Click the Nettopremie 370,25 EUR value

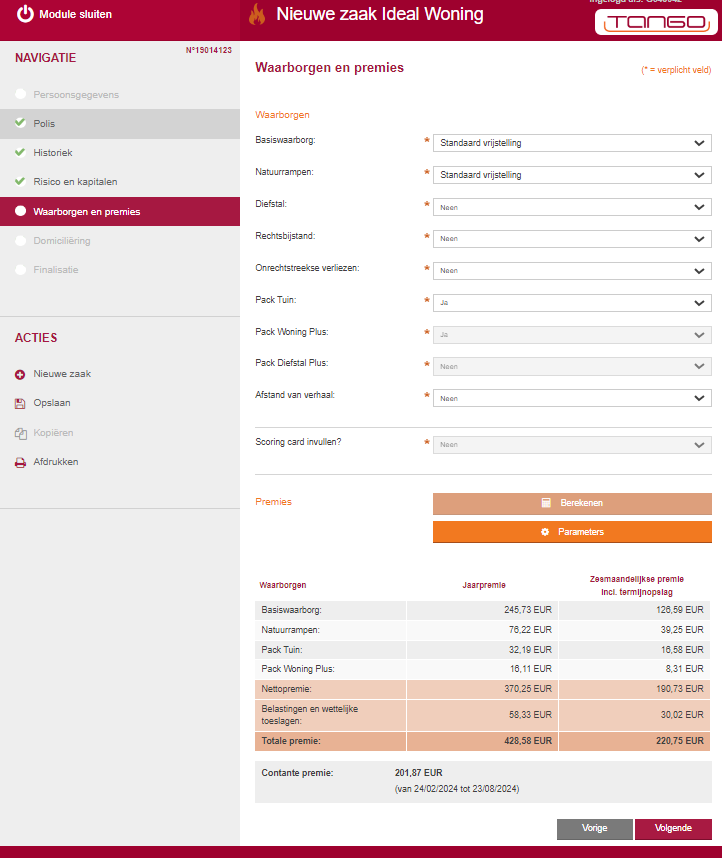click(528, 689)
